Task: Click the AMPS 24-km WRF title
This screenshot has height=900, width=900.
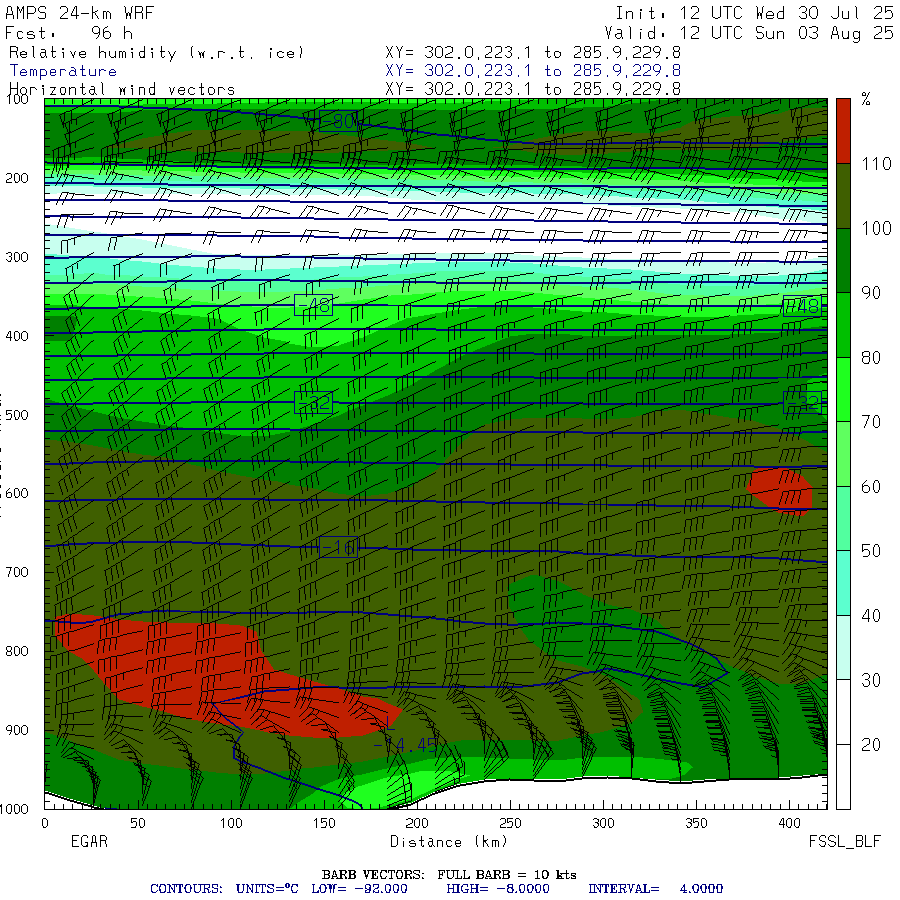Action: [x=80, y=13]
